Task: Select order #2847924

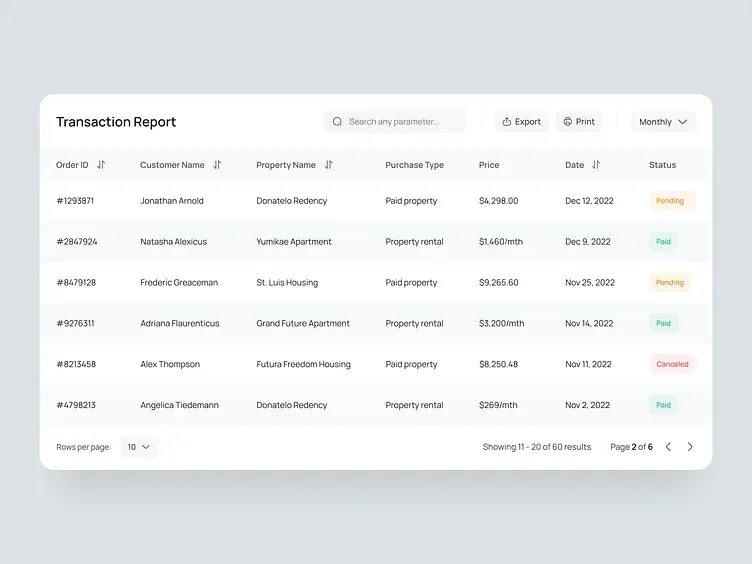Action: click(77, 241)
